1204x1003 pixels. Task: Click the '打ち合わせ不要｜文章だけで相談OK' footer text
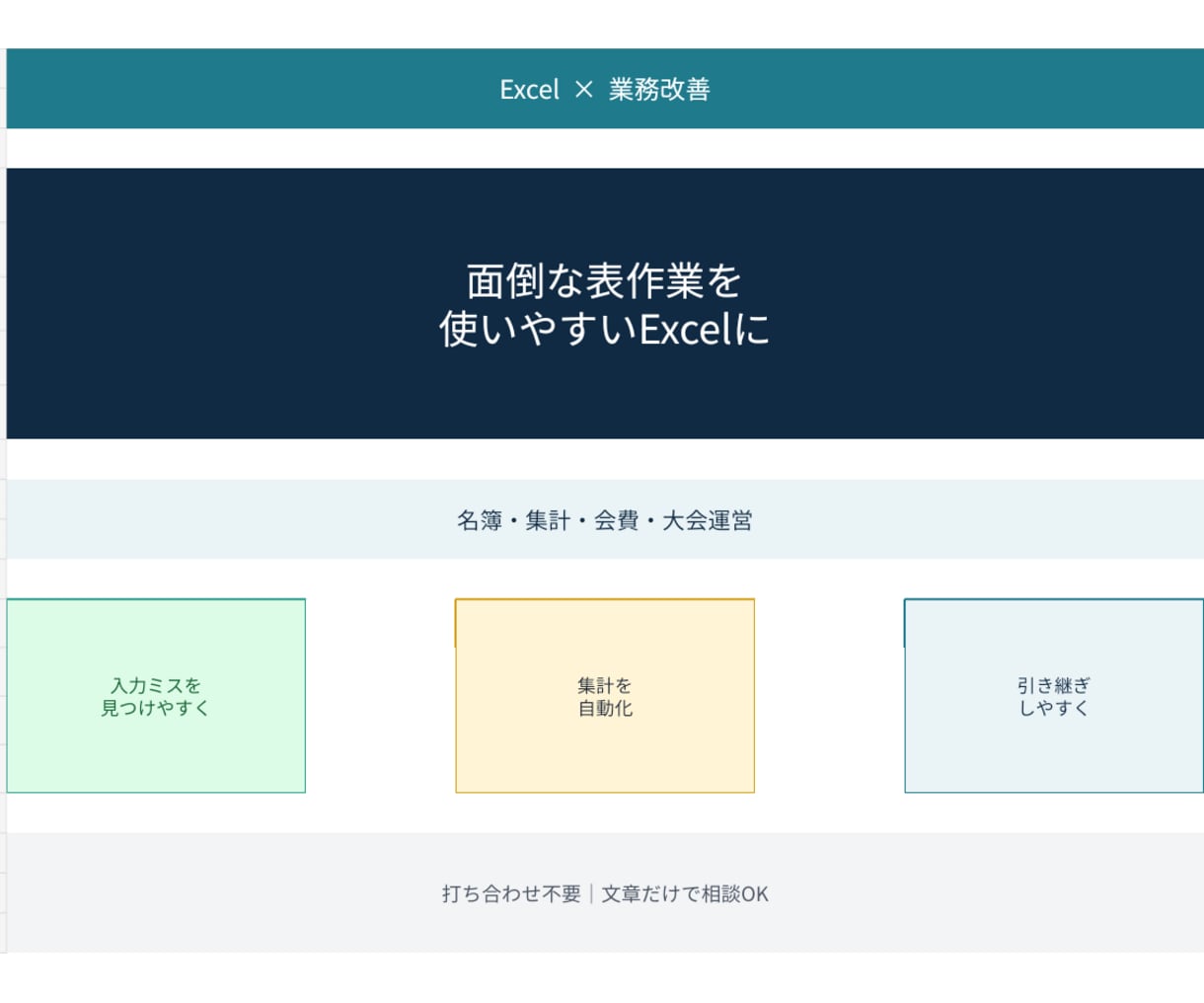point(605,893)
